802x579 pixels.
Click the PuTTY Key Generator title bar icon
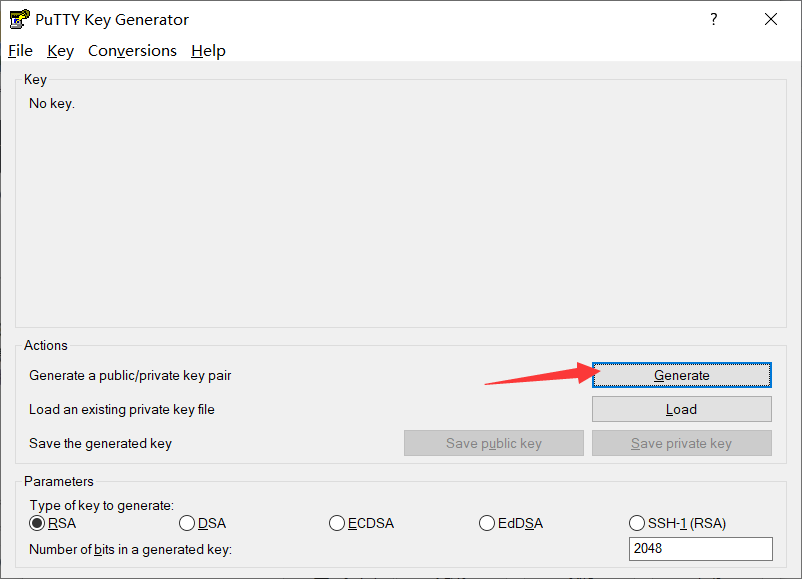[18, 19]
